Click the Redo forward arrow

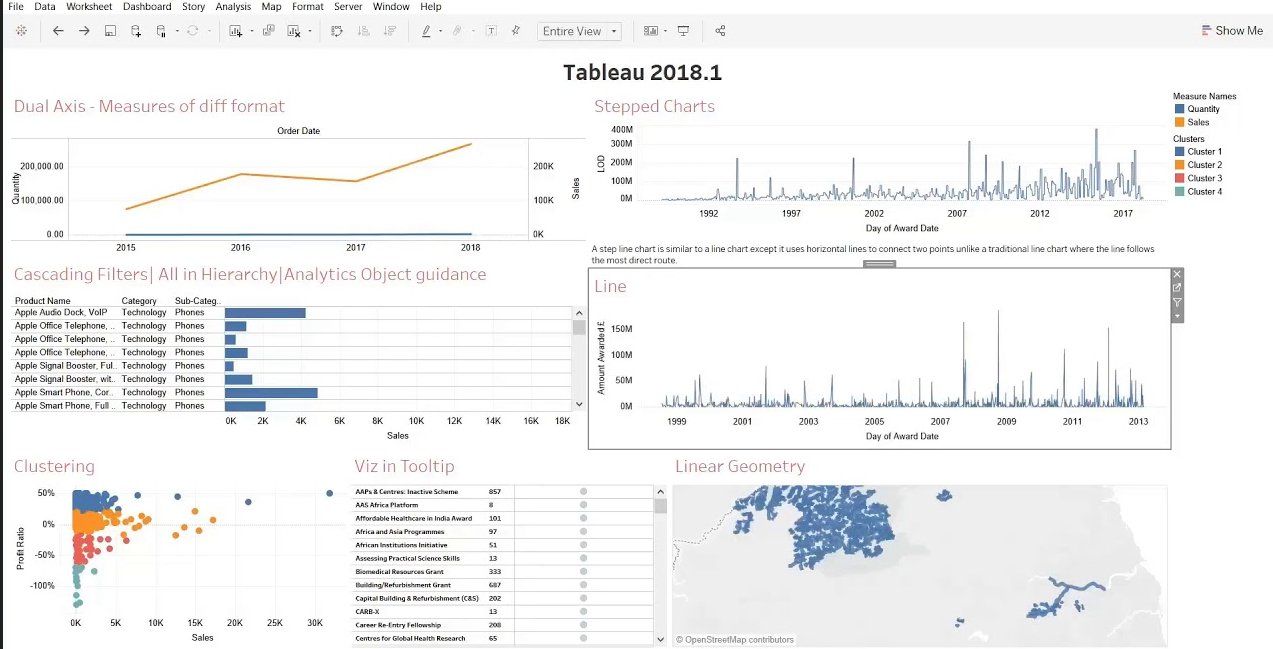click(84, 31)
